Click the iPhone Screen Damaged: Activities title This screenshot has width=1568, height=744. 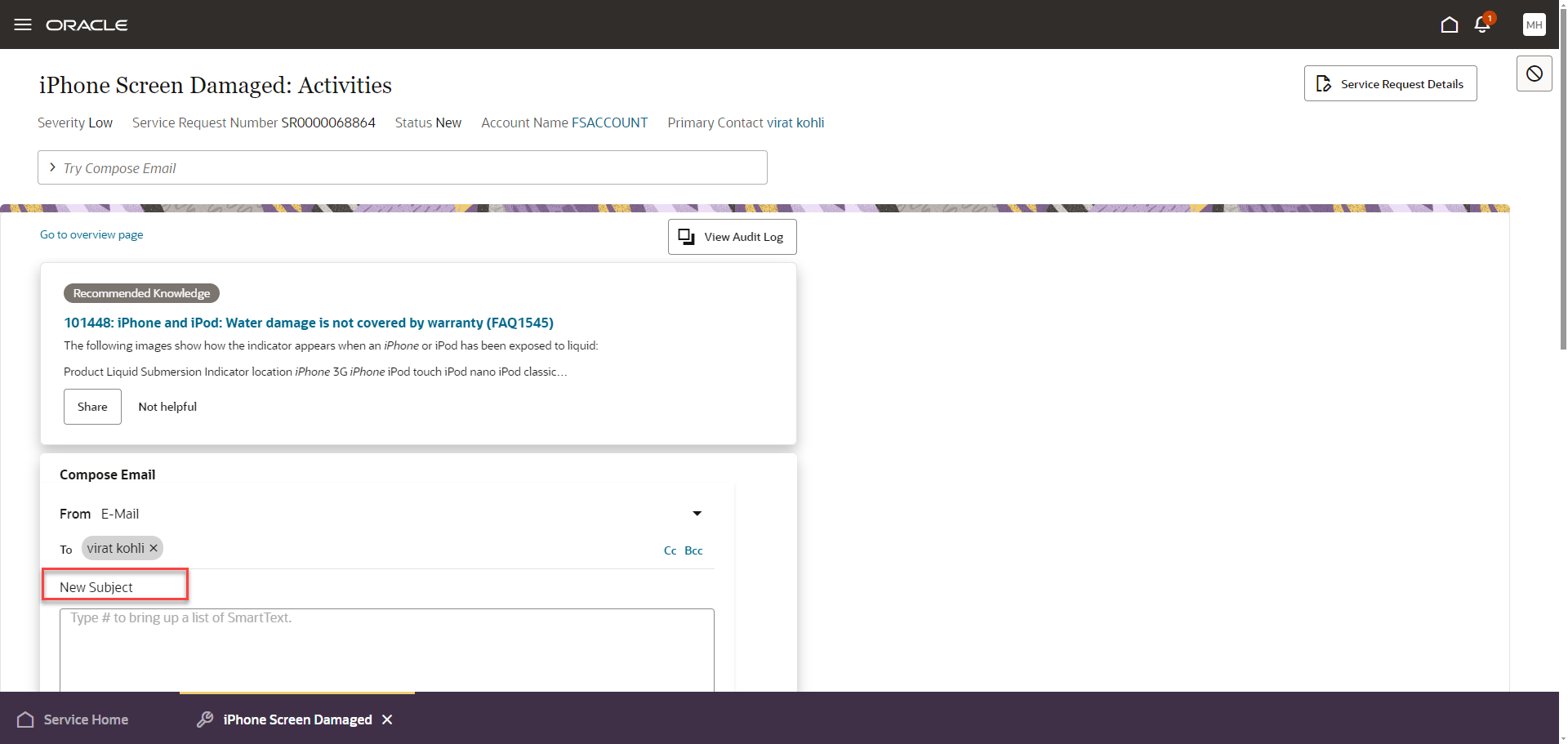tap(216, 85)
